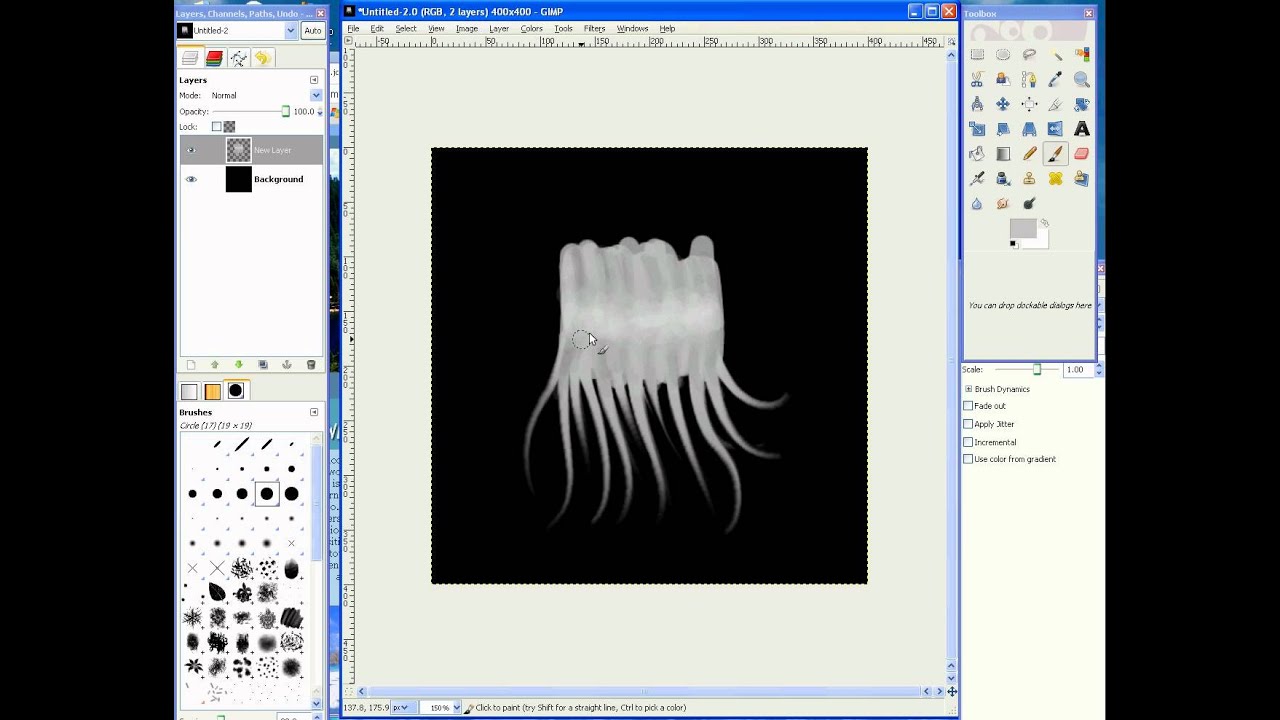Open the Select menu

pos(405,28)
